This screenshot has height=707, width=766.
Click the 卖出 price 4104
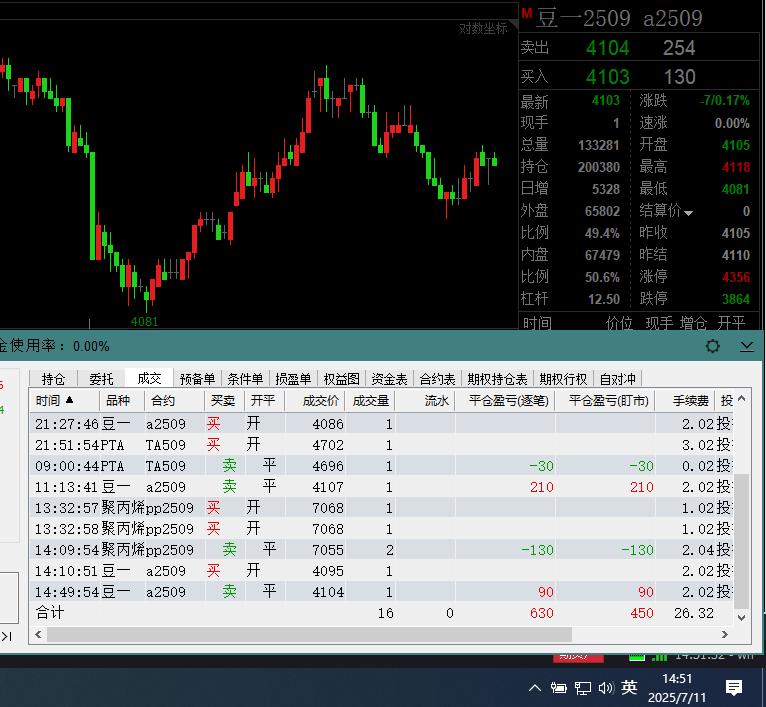[x=607, y=48]
